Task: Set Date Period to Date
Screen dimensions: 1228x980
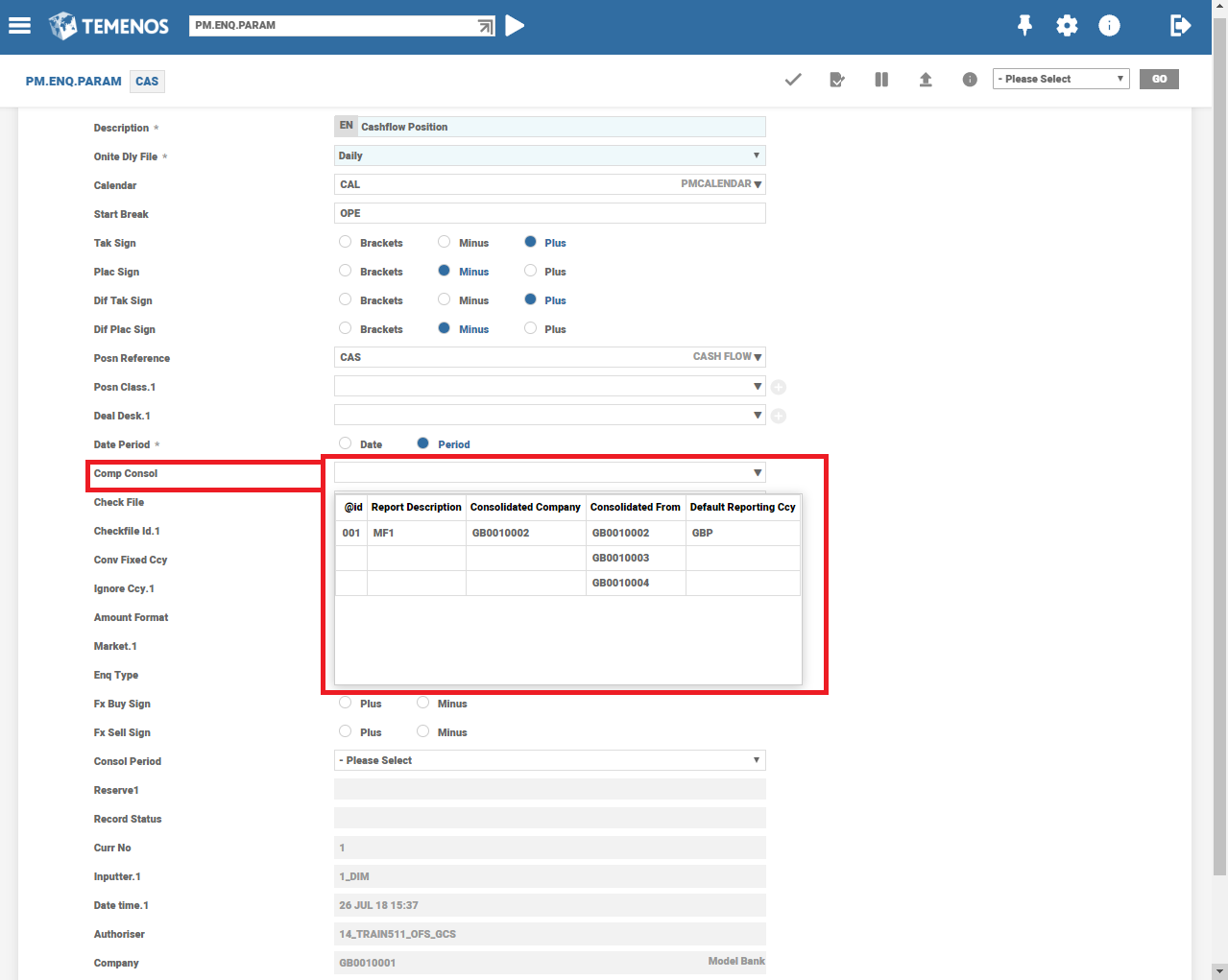Action: pos(346,443)
